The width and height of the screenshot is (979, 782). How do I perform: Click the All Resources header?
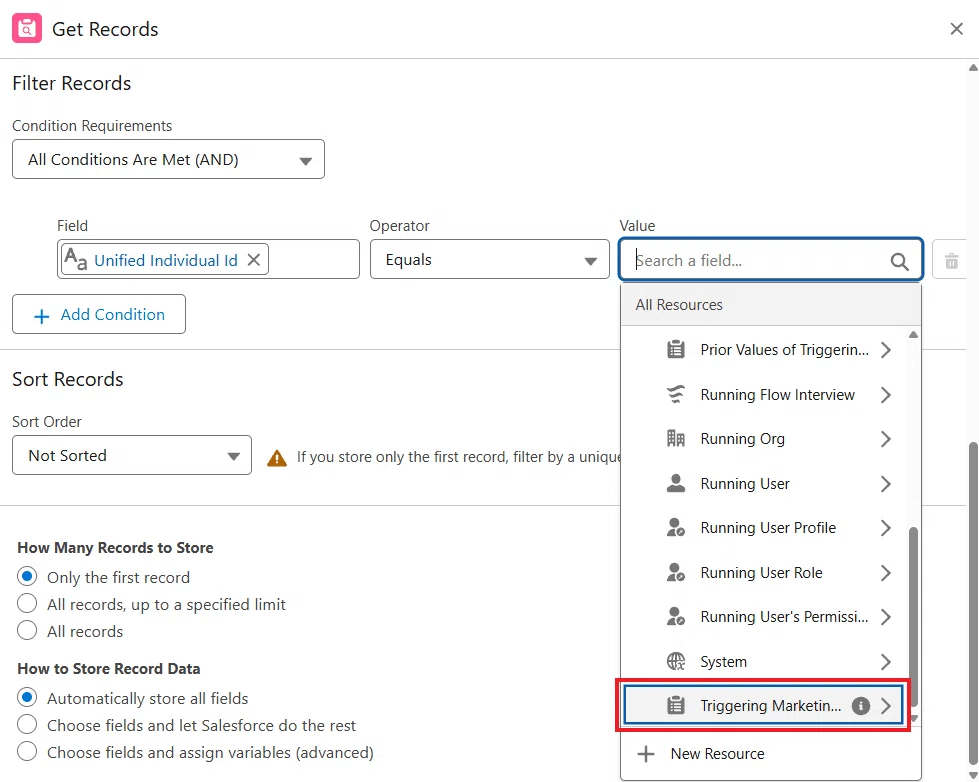(x=770, y=305)
